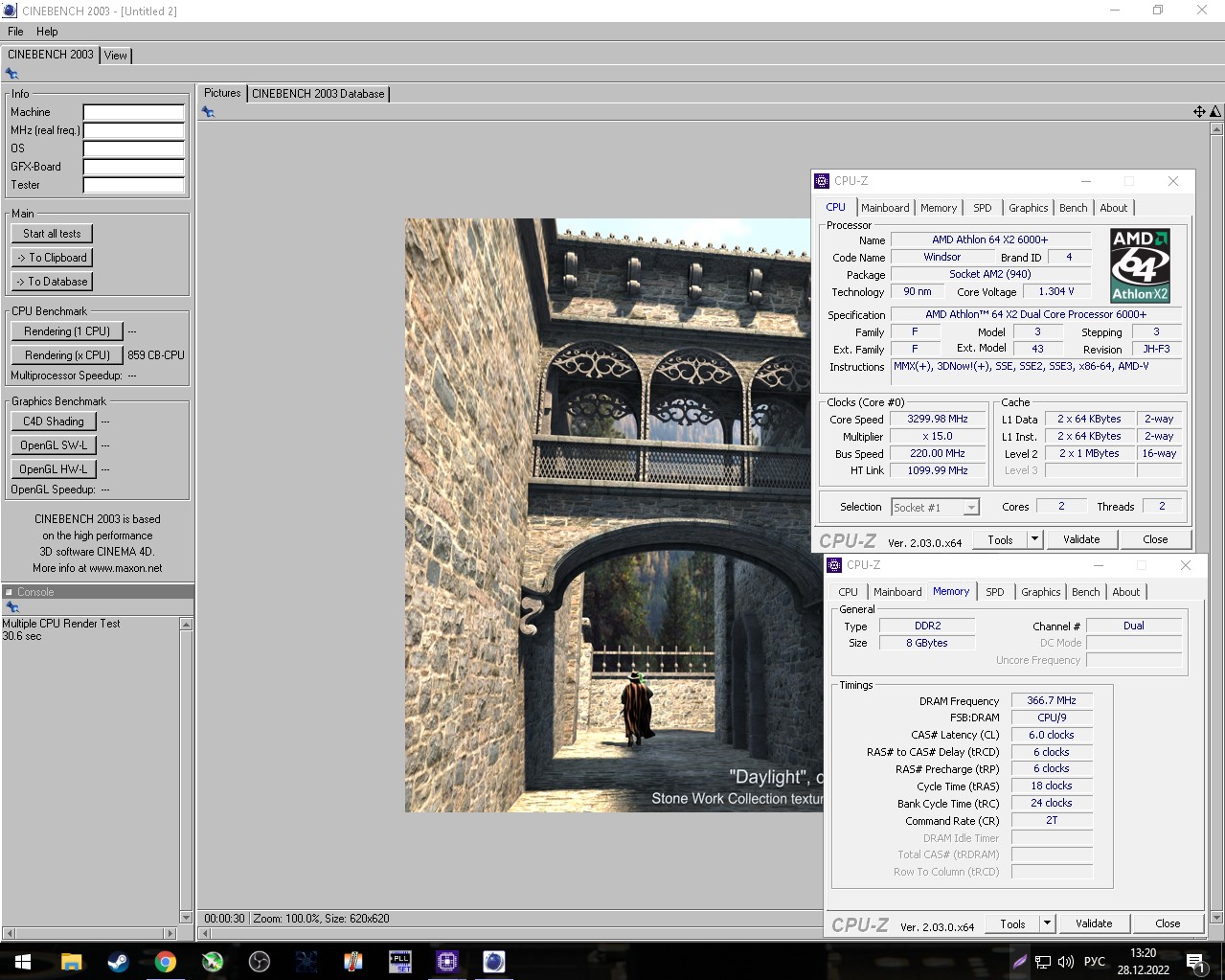
Task: Click the CINEBENCH icon in the main title bar
Action: click(10, 11)
